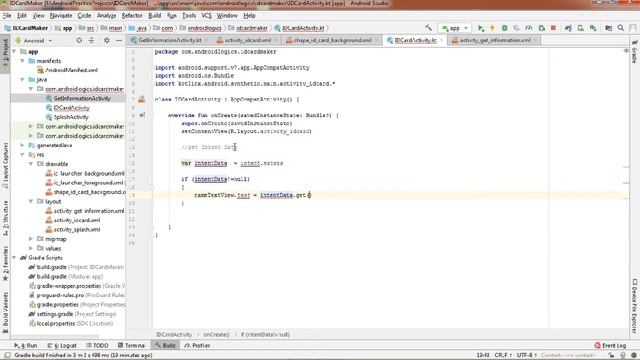640x360 pixels.
Task: Select local.properties file
Action: click(x=71, y=323)
